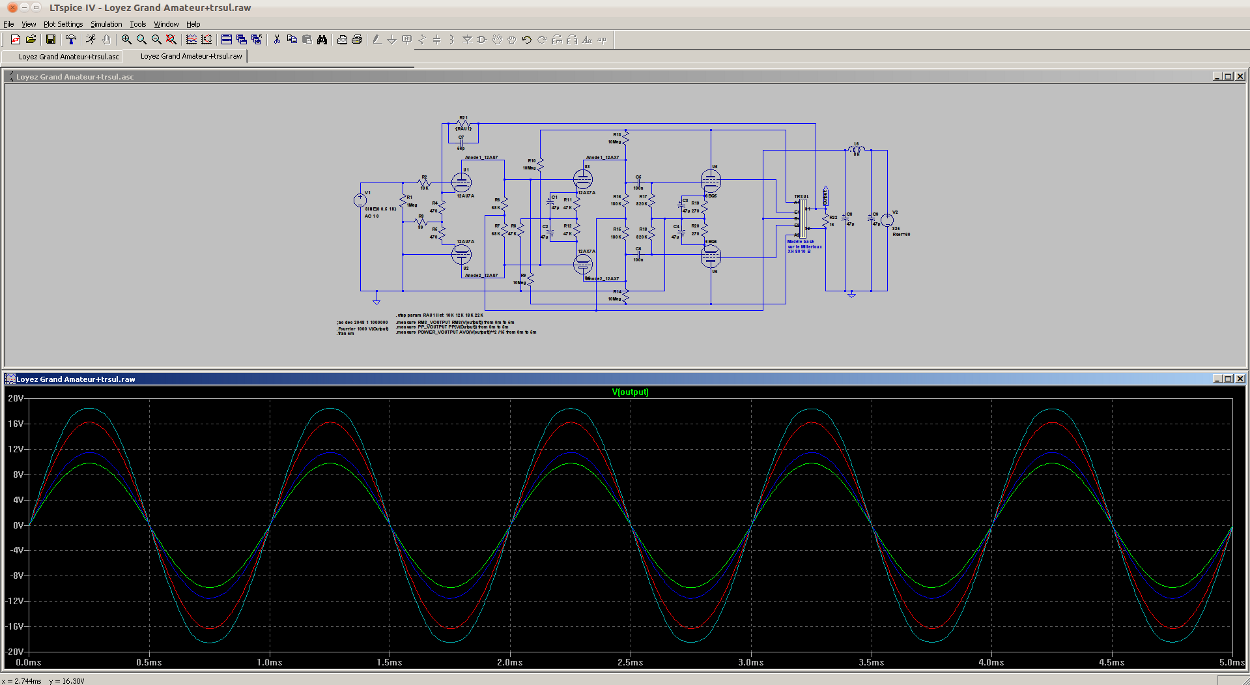Cascade windows with the Cascade icon
The height and width of the screenshot is (685, 1250).
(242, 39)
